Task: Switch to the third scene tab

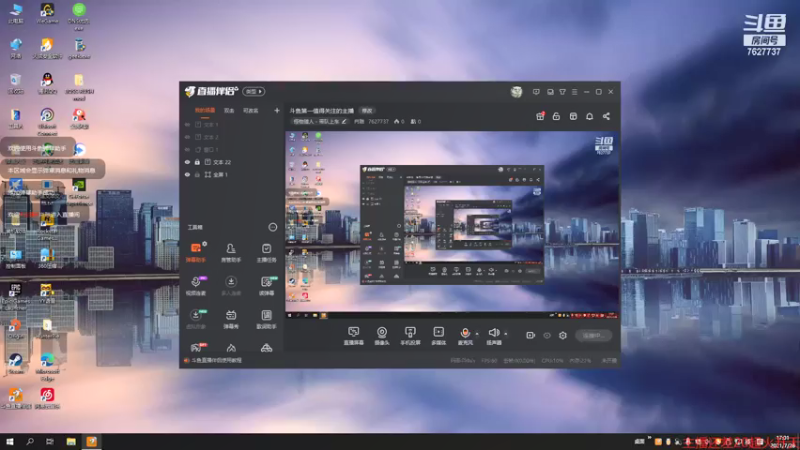Action: pyautogui.click(x=251, y=110)
